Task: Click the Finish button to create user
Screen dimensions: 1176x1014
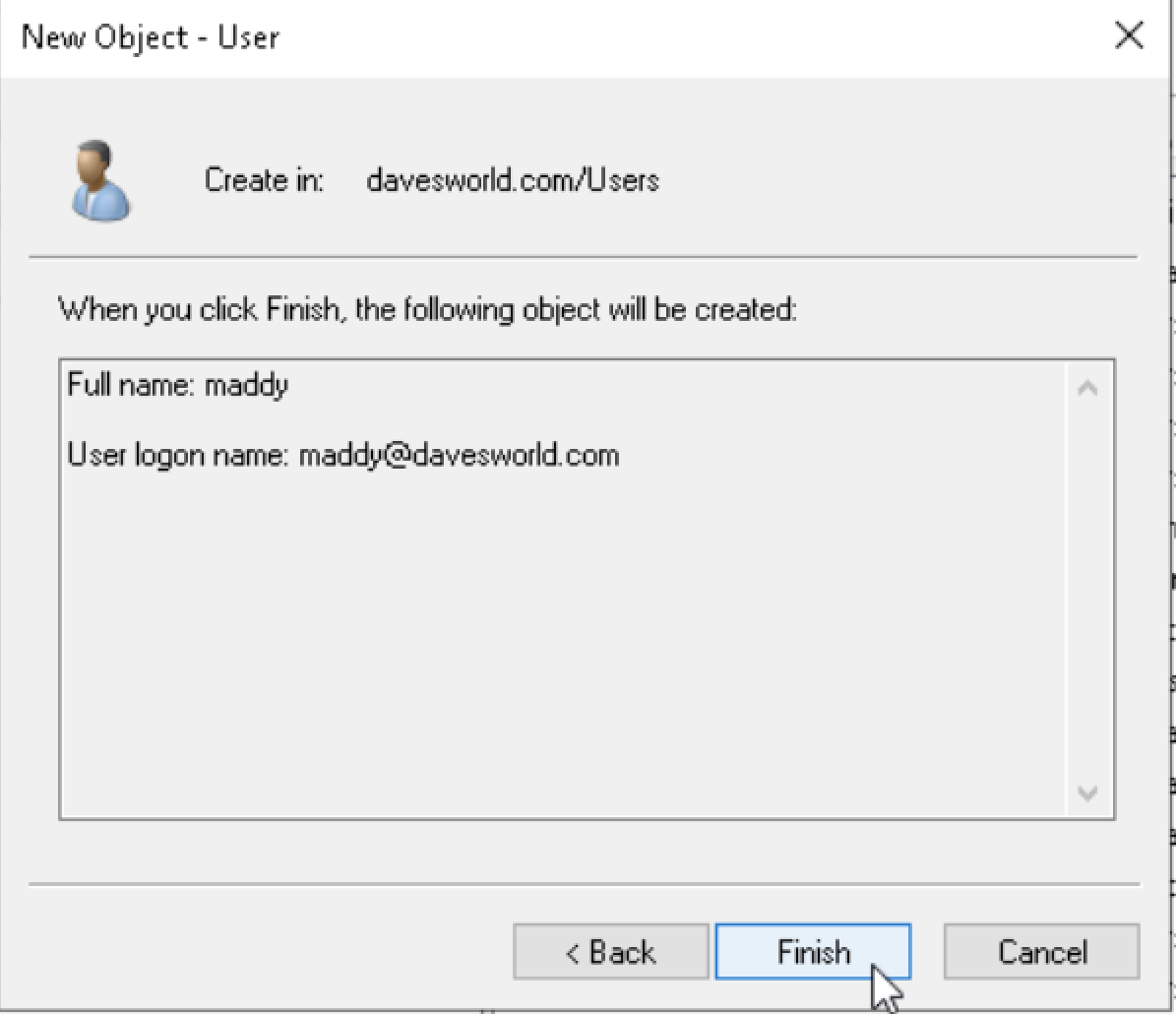Action: click(x=813, y=952)
